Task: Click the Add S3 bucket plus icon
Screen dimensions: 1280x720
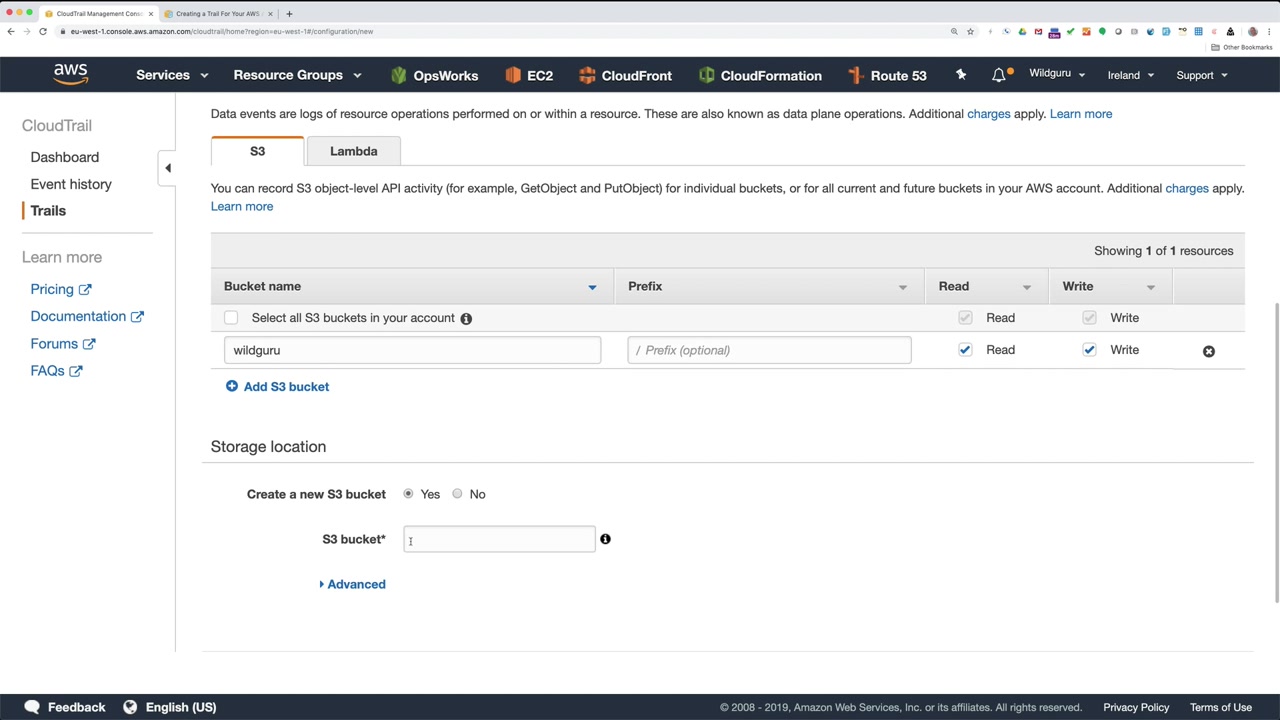Action: pos(232,386)
